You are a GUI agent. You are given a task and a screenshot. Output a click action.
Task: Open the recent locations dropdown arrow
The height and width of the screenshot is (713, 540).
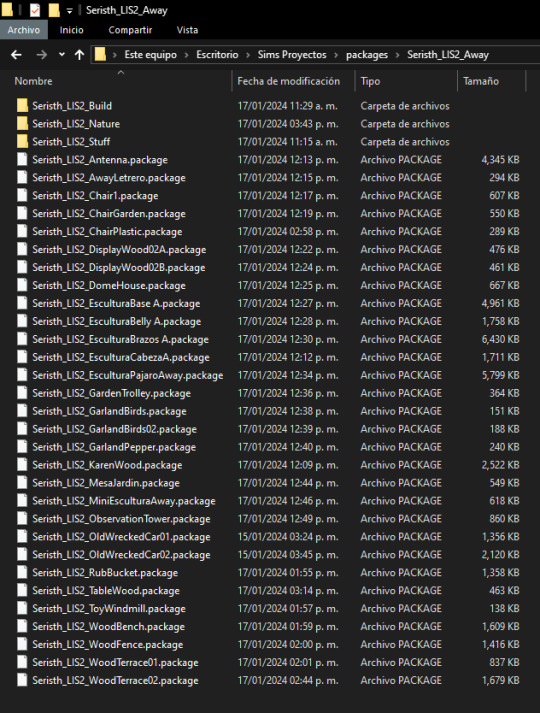click(x=62, y=55)
